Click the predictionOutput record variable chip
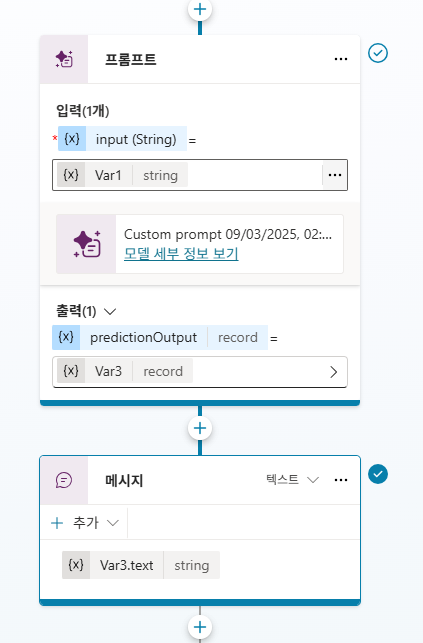The image size is (423, 643). point(160,337)
